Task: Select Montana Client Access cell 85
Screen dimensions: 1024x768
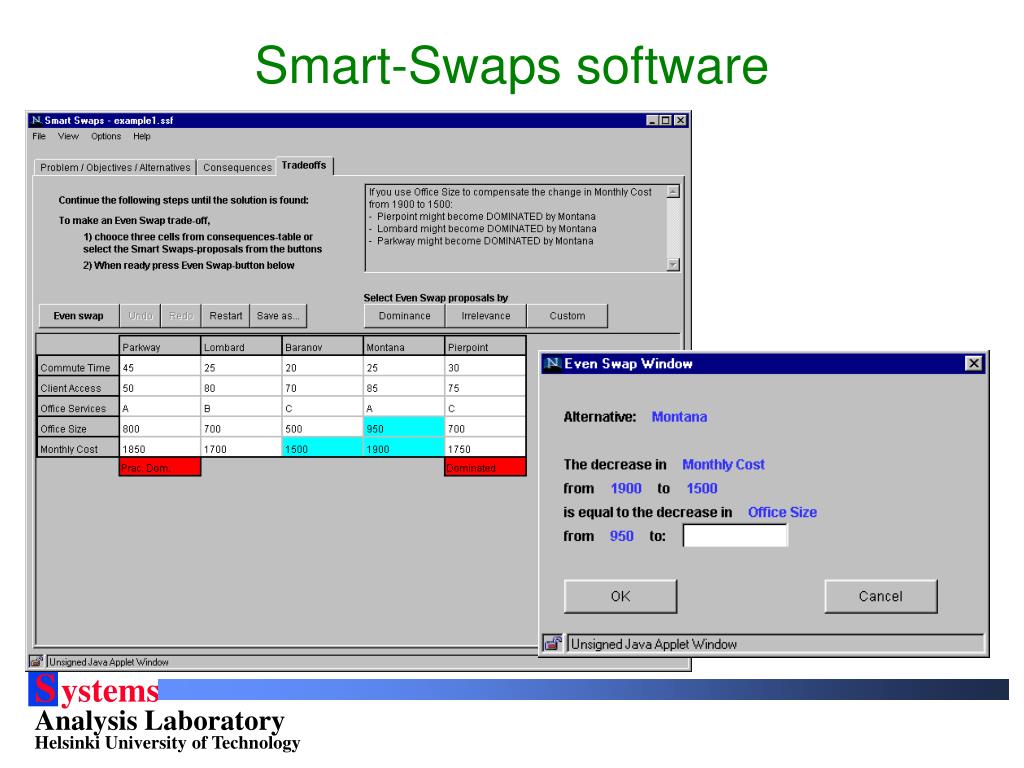Action: [x=404, y=388]
